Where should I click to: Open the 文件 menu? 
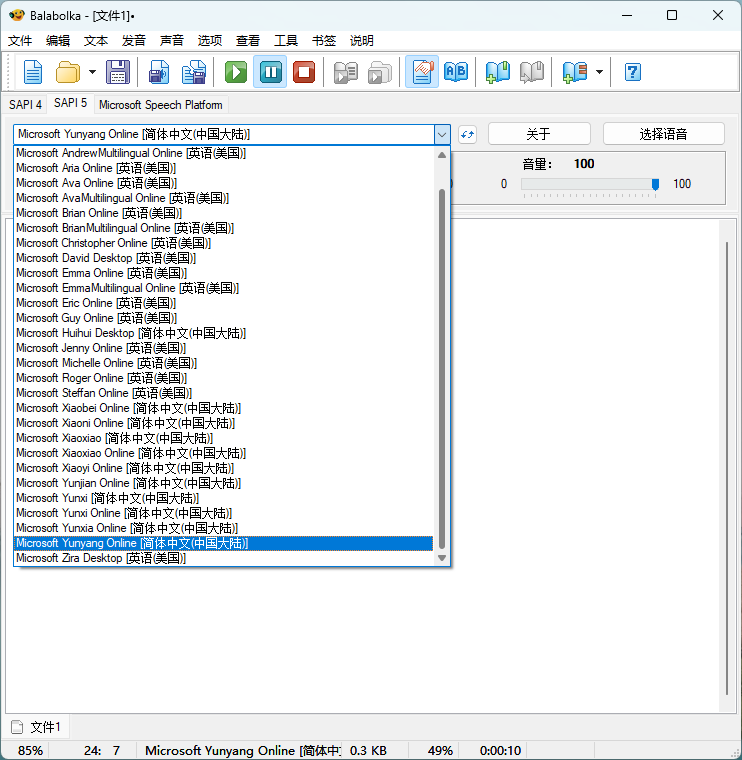click(20, 41)
